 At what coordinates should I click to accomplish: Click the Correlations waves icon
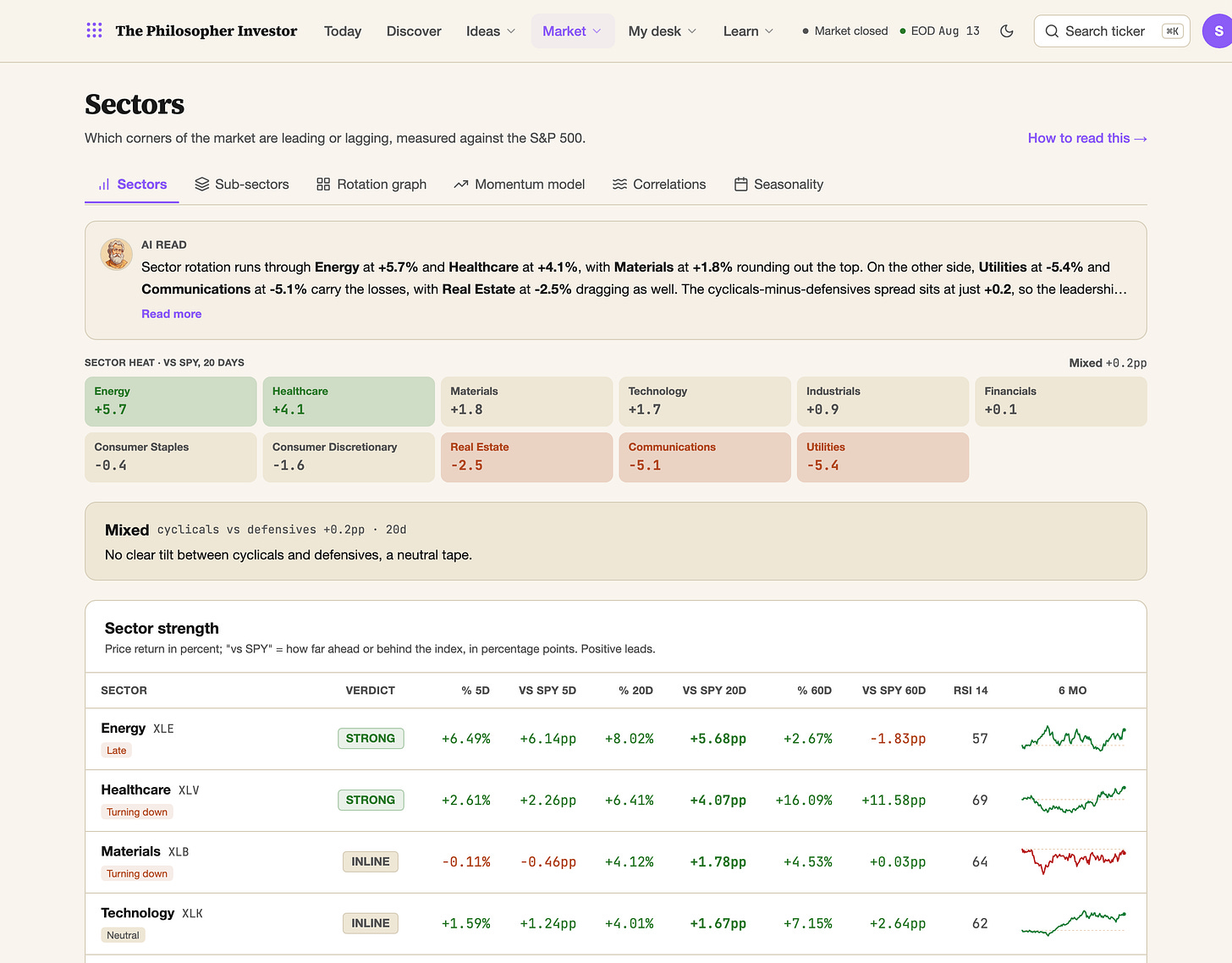tap(619, 184)
